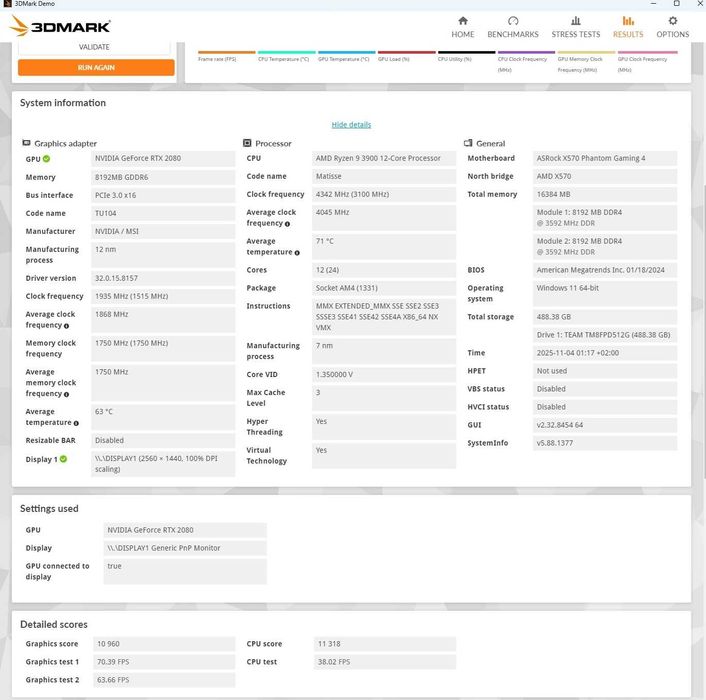Image resolution: width=706 pixels, height=700 pixels.
Task: Click the NVIDIA GeForce RTX 2080 GPU field
Action: click(x=163, y=158)
